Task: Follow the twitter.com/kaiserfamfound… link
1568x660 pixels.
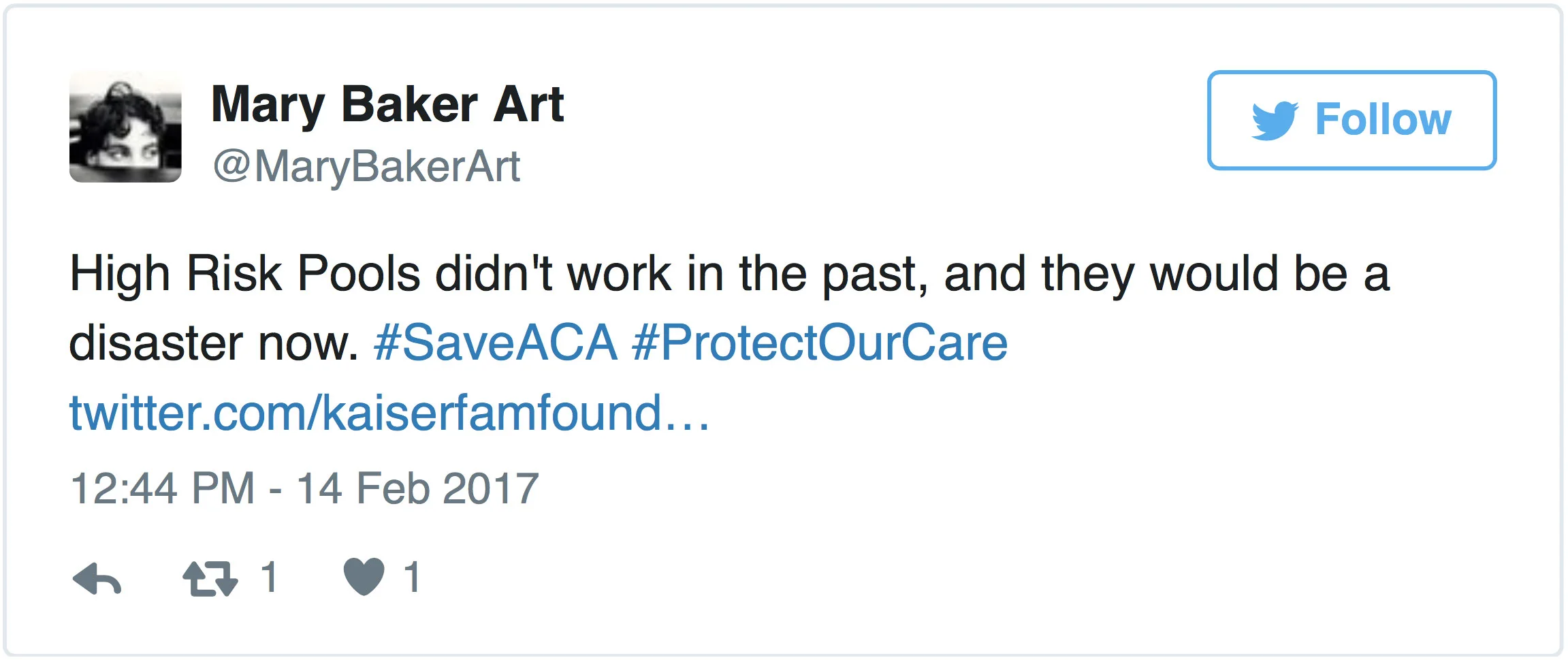Action: [x=389, y=413]
